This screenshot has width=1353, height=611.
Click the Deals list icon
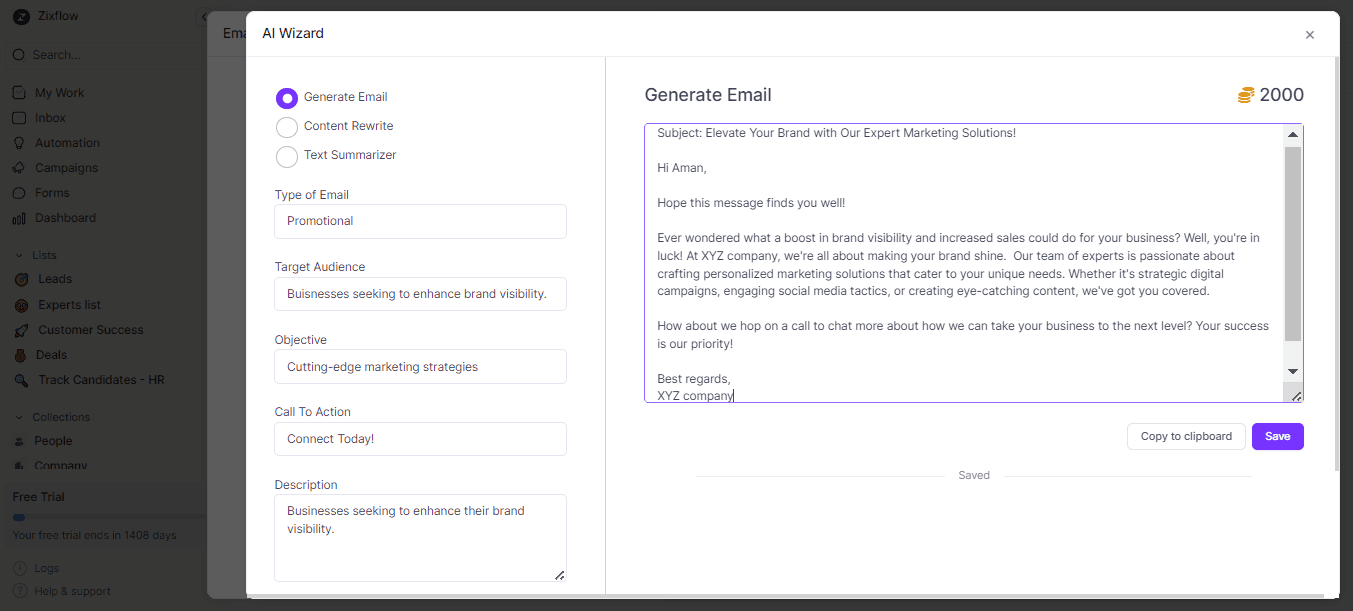click(22, 354)
